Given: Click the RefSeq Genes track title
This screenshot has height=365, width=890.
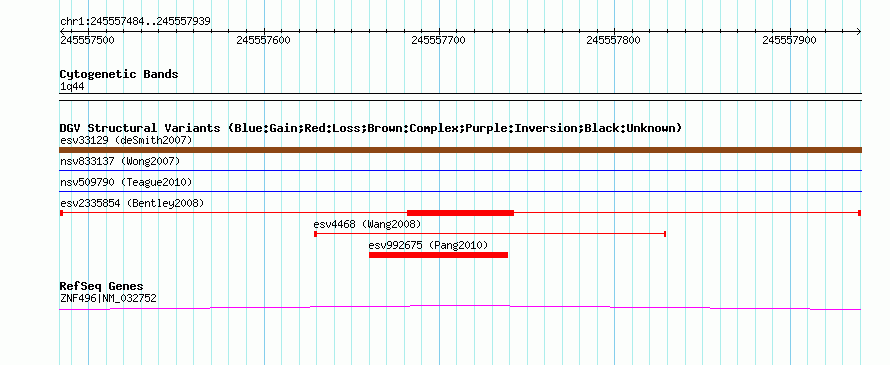Looking at the screenshot, I should [102, 286].
